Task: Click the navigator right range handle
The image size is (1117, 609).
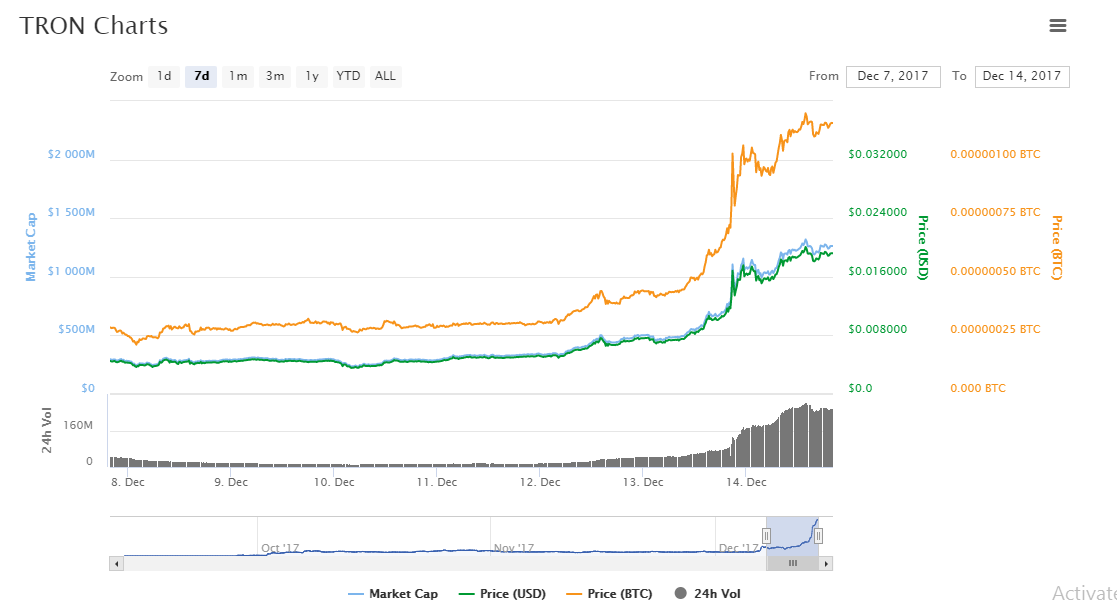Action: pyautogui.click(x=818, y=536)
